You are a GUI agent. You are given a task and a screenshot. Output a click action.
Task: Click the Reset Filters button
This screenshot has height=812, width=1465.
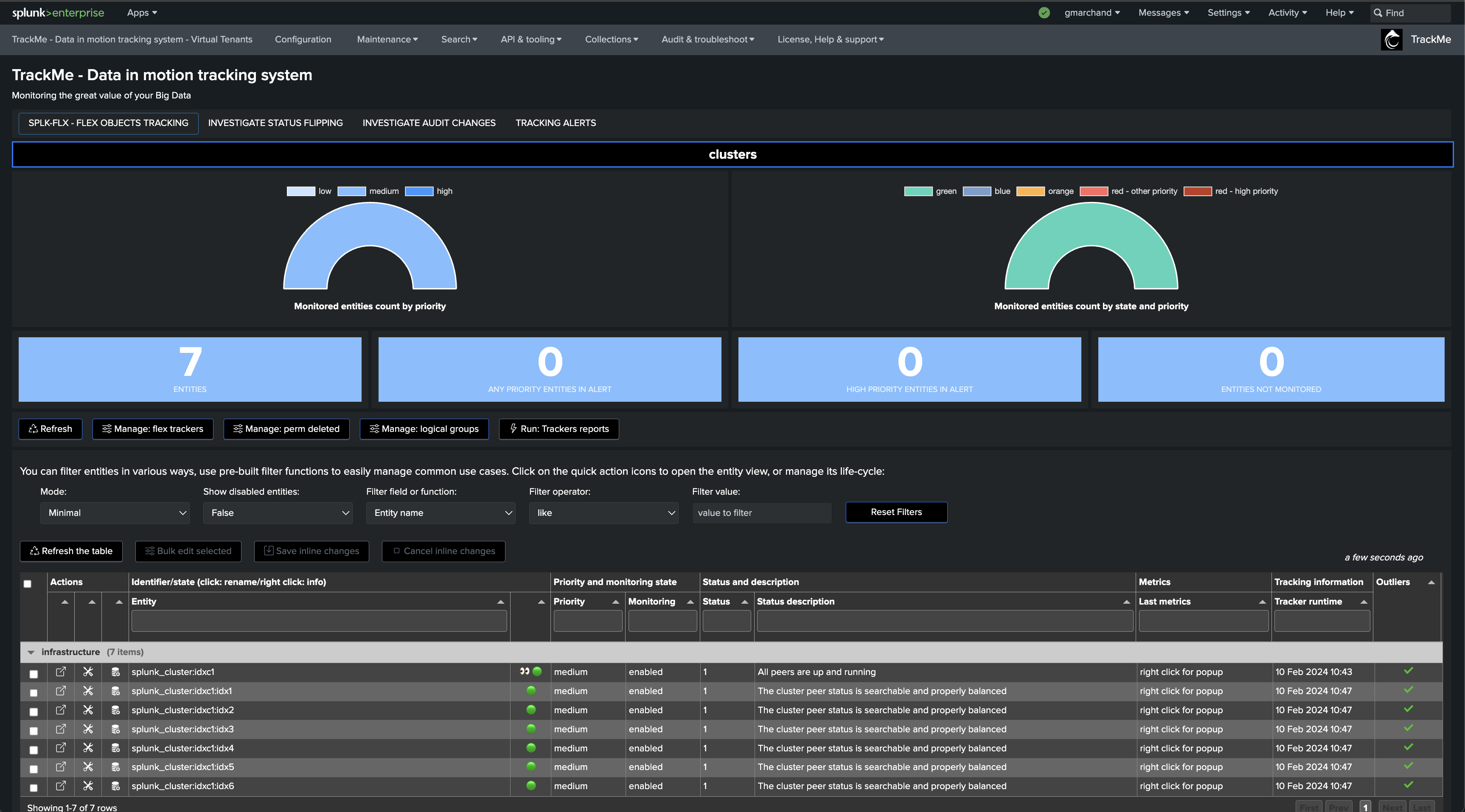pyautogui.click(x=896, y=512)
